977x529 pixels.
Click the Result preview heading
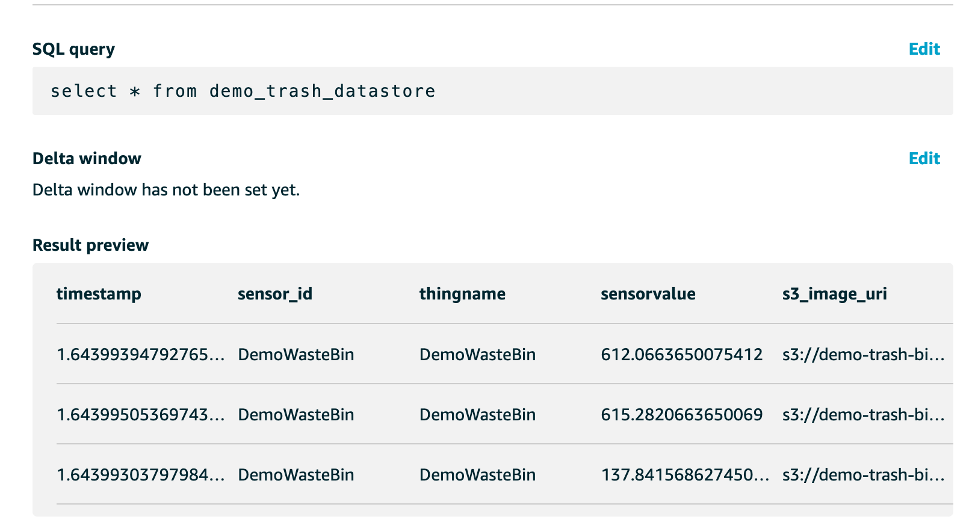pos(90,245)
